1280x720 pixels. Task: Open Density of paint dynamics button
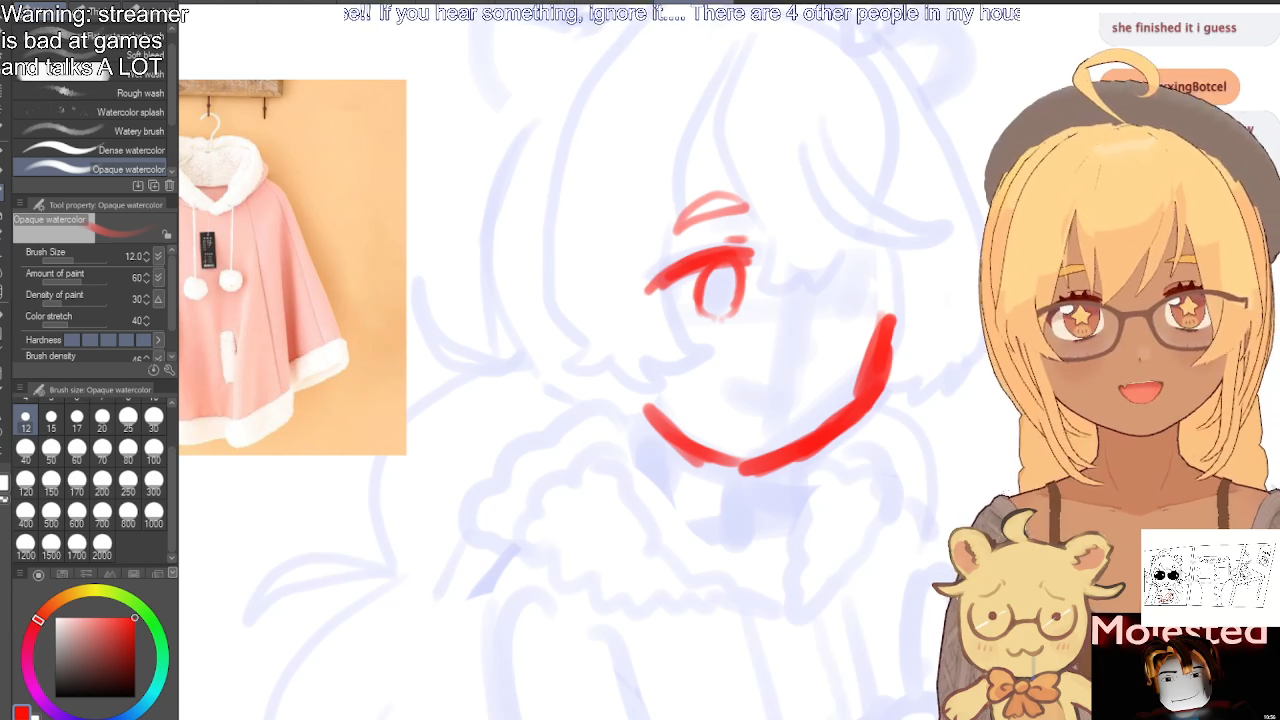click(158, 299)
